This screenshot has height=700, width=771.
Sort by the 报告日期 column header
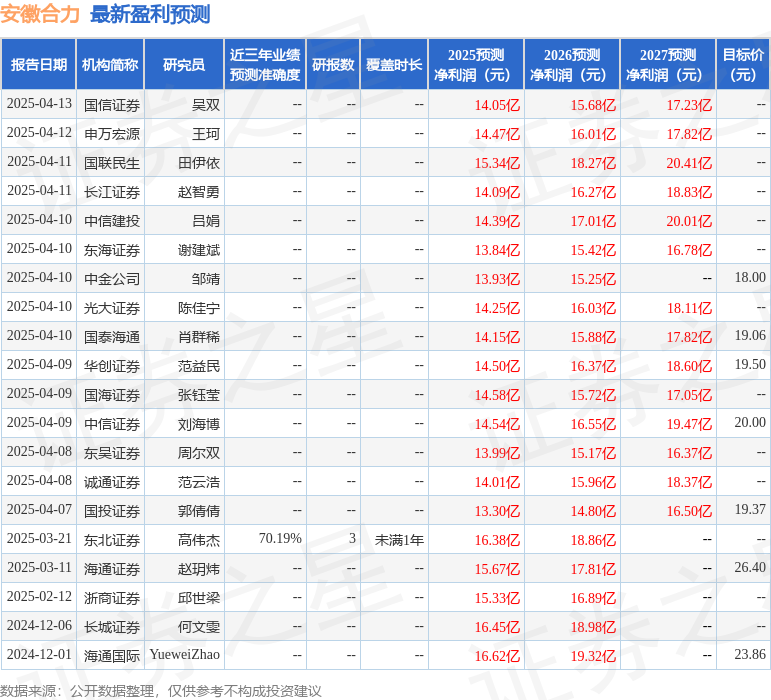click(x=39, y=65)
